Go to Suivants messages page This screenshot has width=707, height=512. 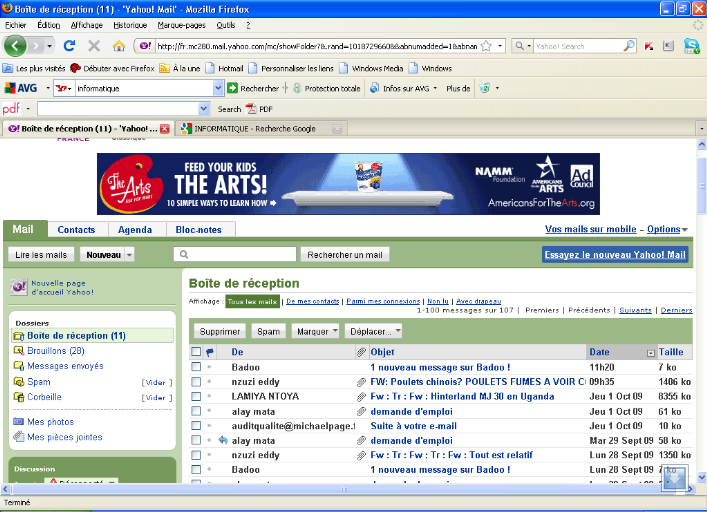[x=635, y=310]
